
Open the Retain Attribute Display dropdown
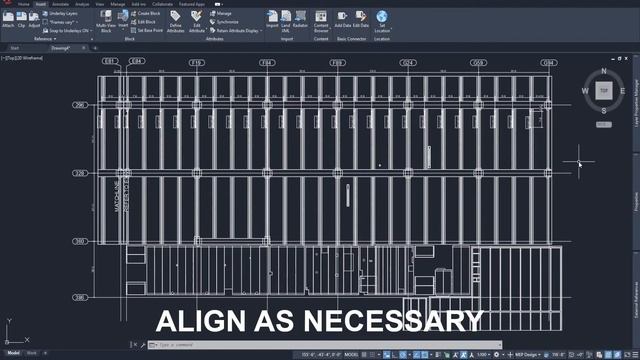(x=261, y=31)
